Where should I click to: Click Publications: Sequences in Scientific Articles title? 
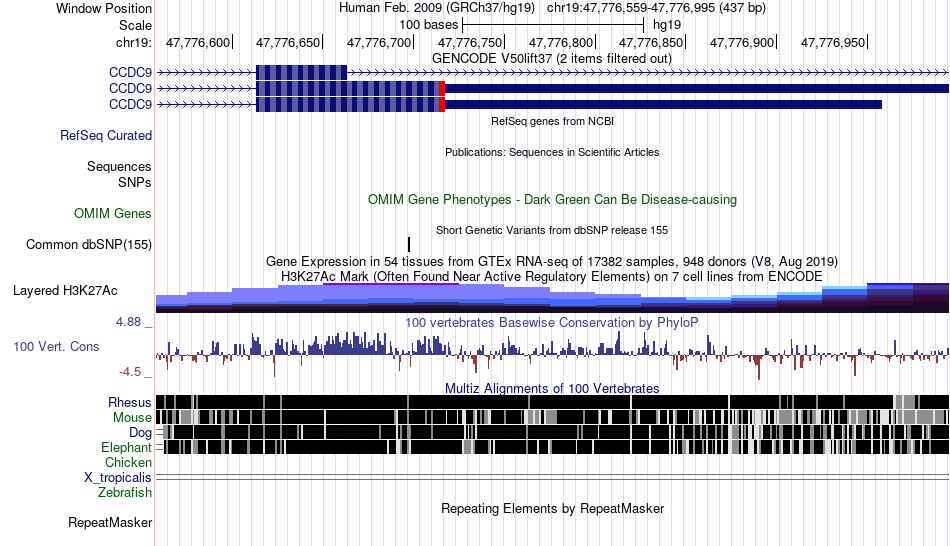(552, 152)
